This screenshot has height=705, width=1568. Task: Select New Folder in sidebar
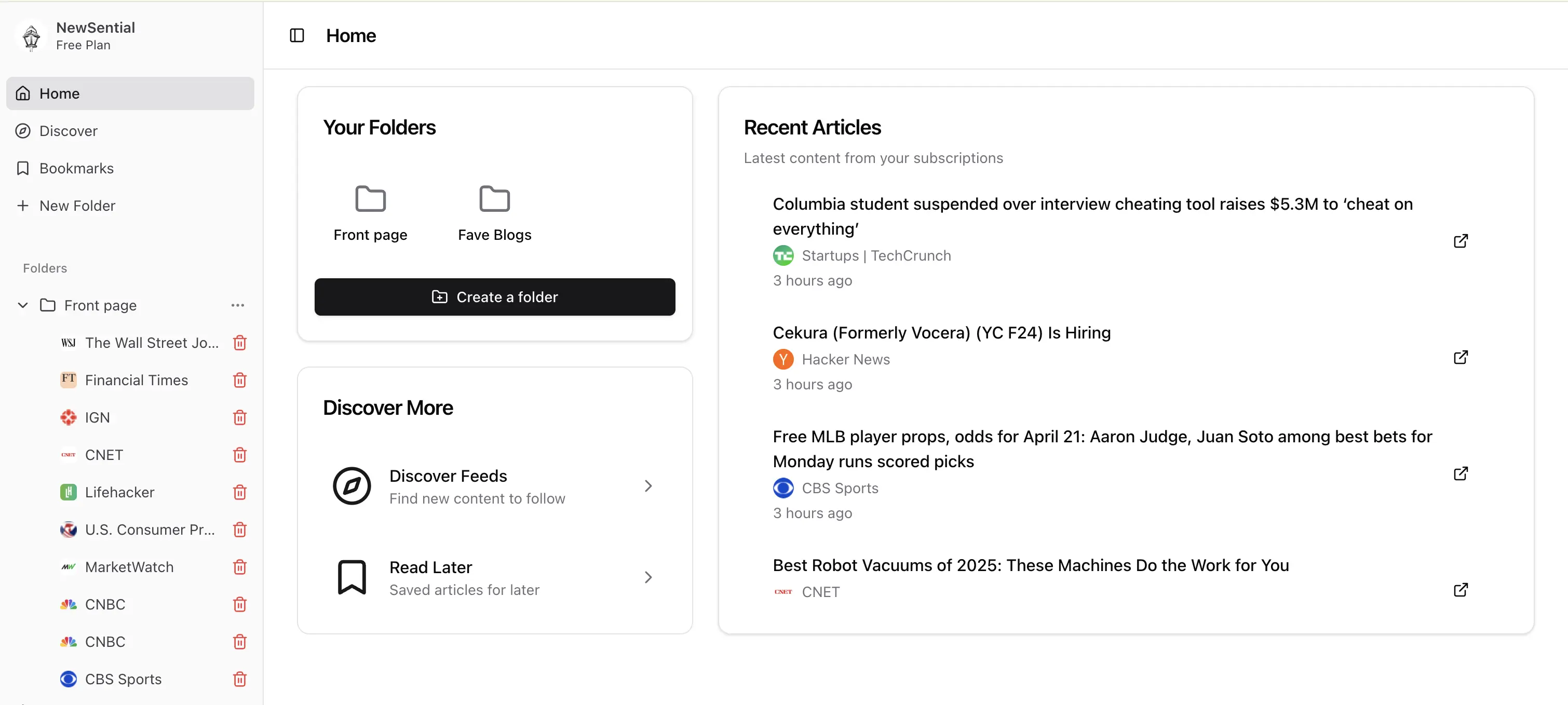point(130,206)
